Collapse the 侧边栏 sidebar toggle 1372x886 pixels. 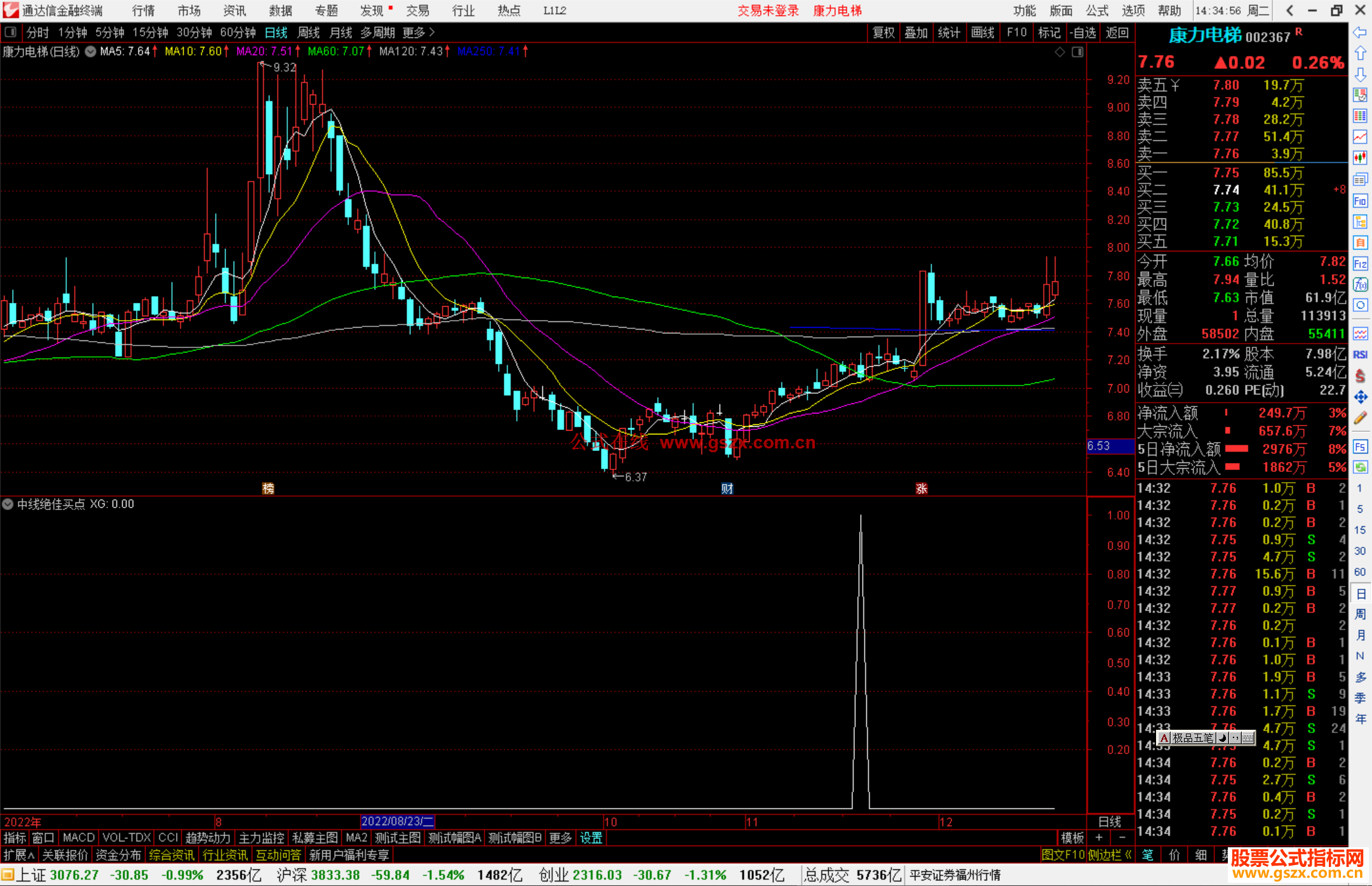coord(1109,855)
